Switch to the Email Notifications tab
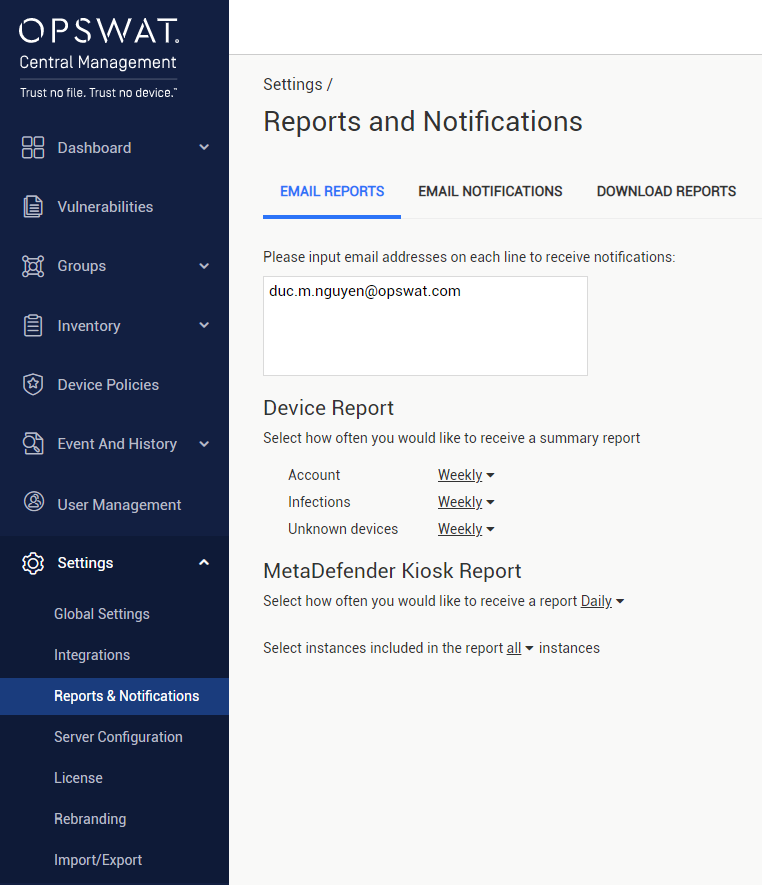The height and width of the screenshot is (885, 762). coord(490,191)
